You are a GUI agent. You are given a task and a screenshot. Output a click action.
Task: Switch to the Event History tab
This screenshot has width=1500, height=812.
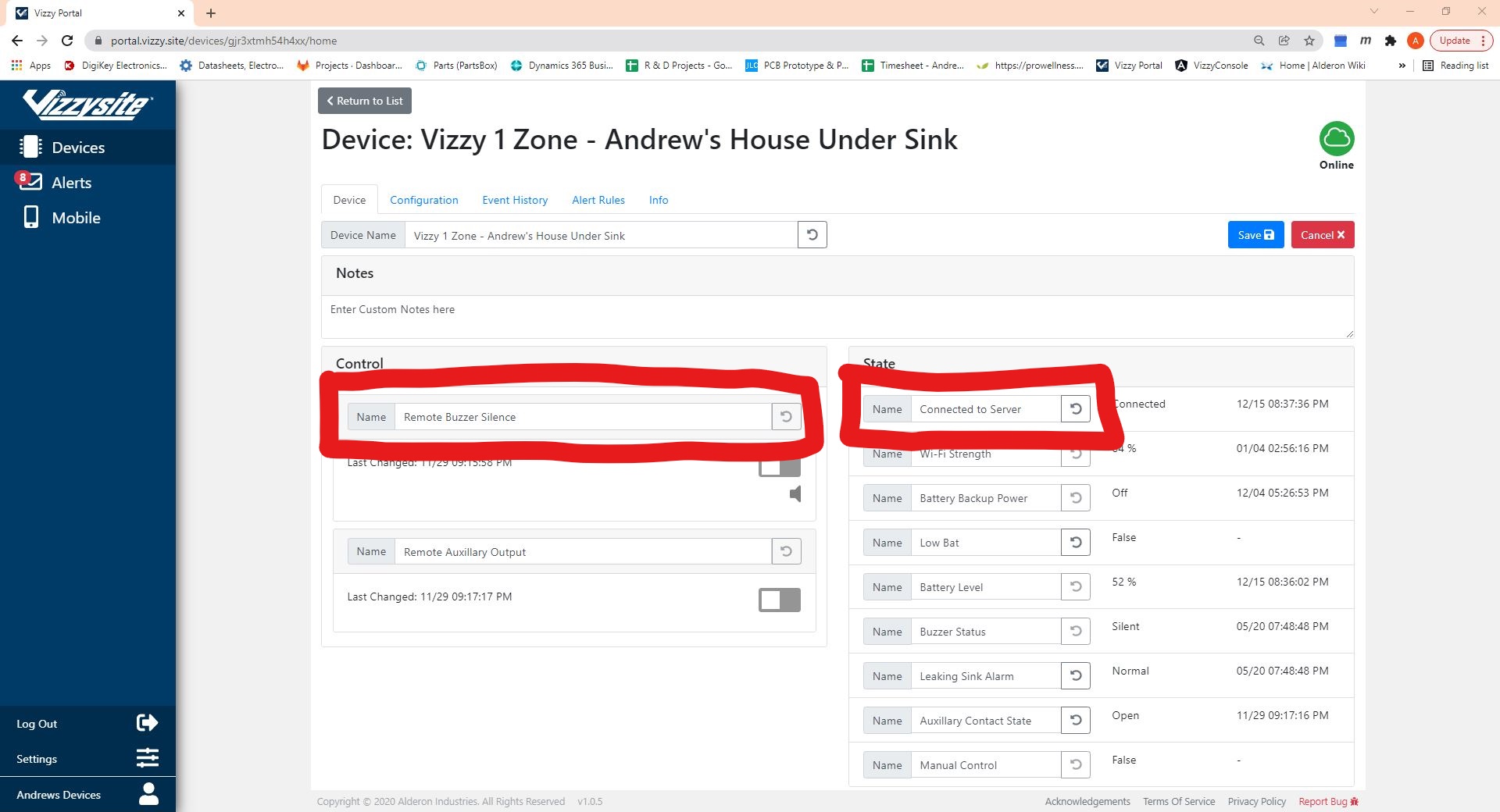pos(515,200)
